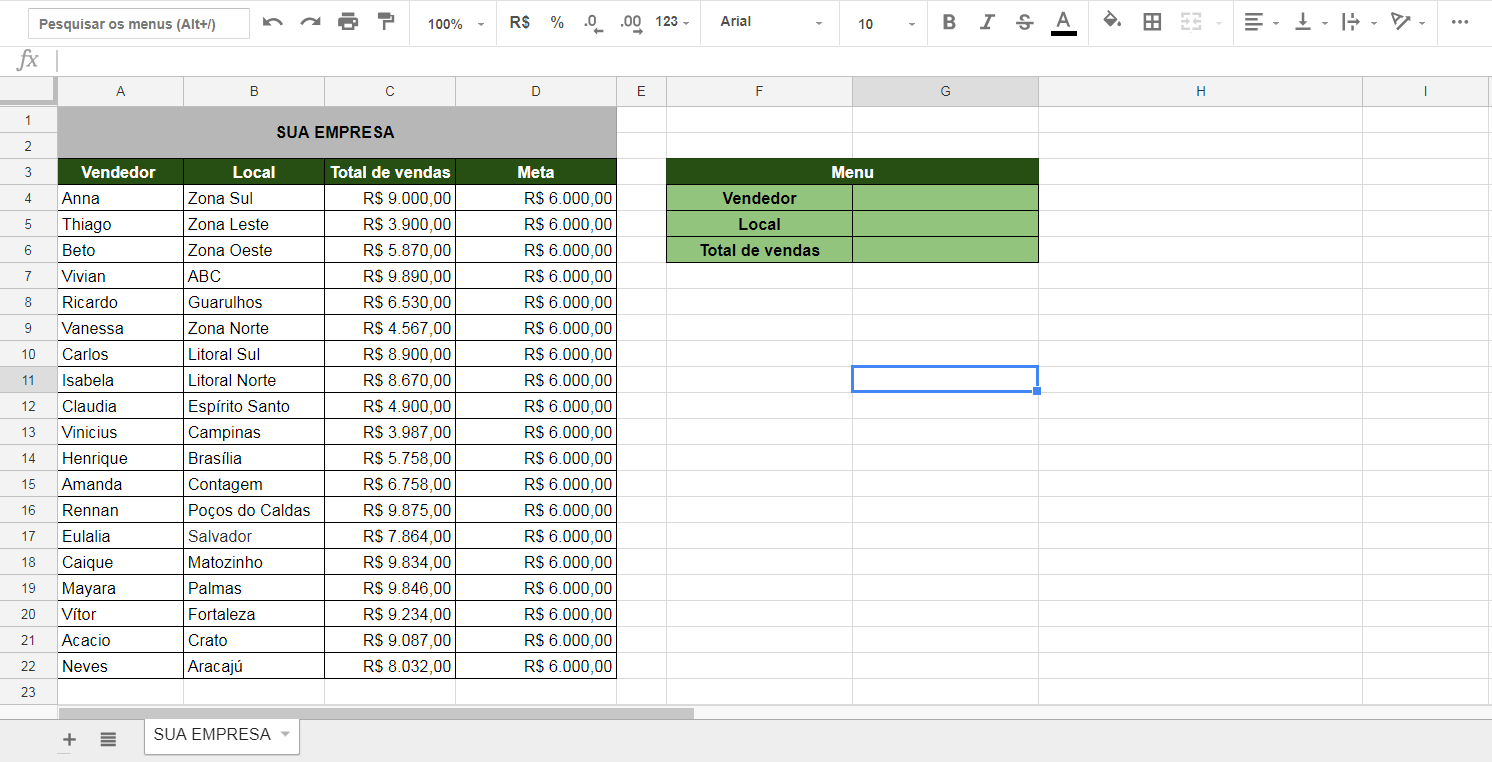The height and width of the screenshot is (762, 1492).
Task: Select column G header
Action: pyautogui.click(x=945, y=91)
